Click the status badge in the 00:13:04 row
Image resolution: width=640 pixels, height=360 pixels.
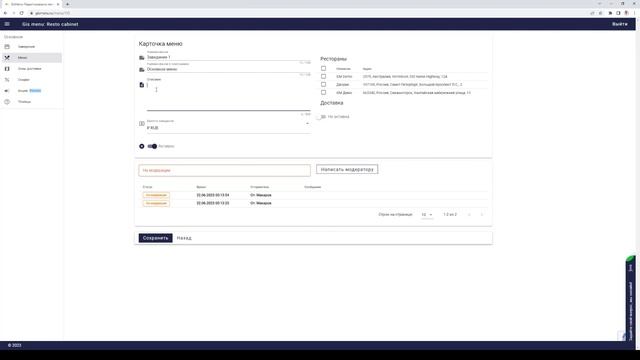[156, 195]
